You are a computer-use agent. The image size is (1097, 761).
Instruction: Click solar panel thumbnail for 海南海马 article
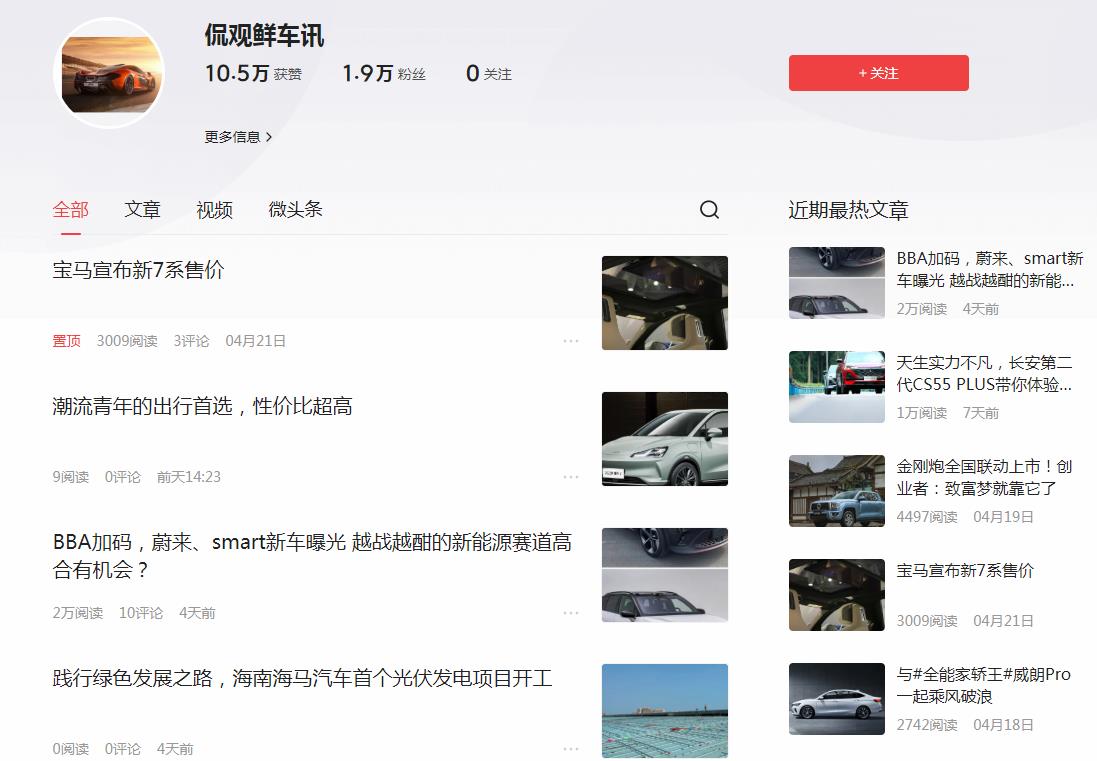click(665, 711)
